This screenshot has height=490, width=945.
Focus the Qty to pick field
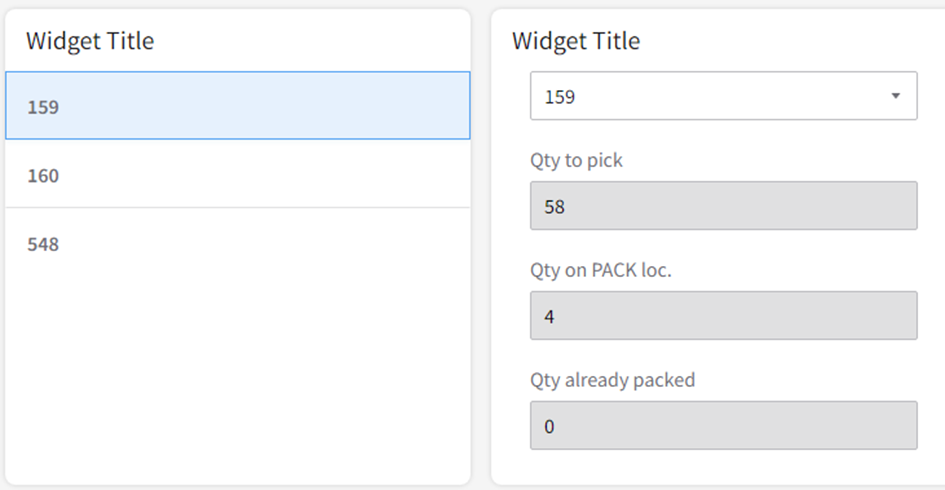(x=722, y=206)
